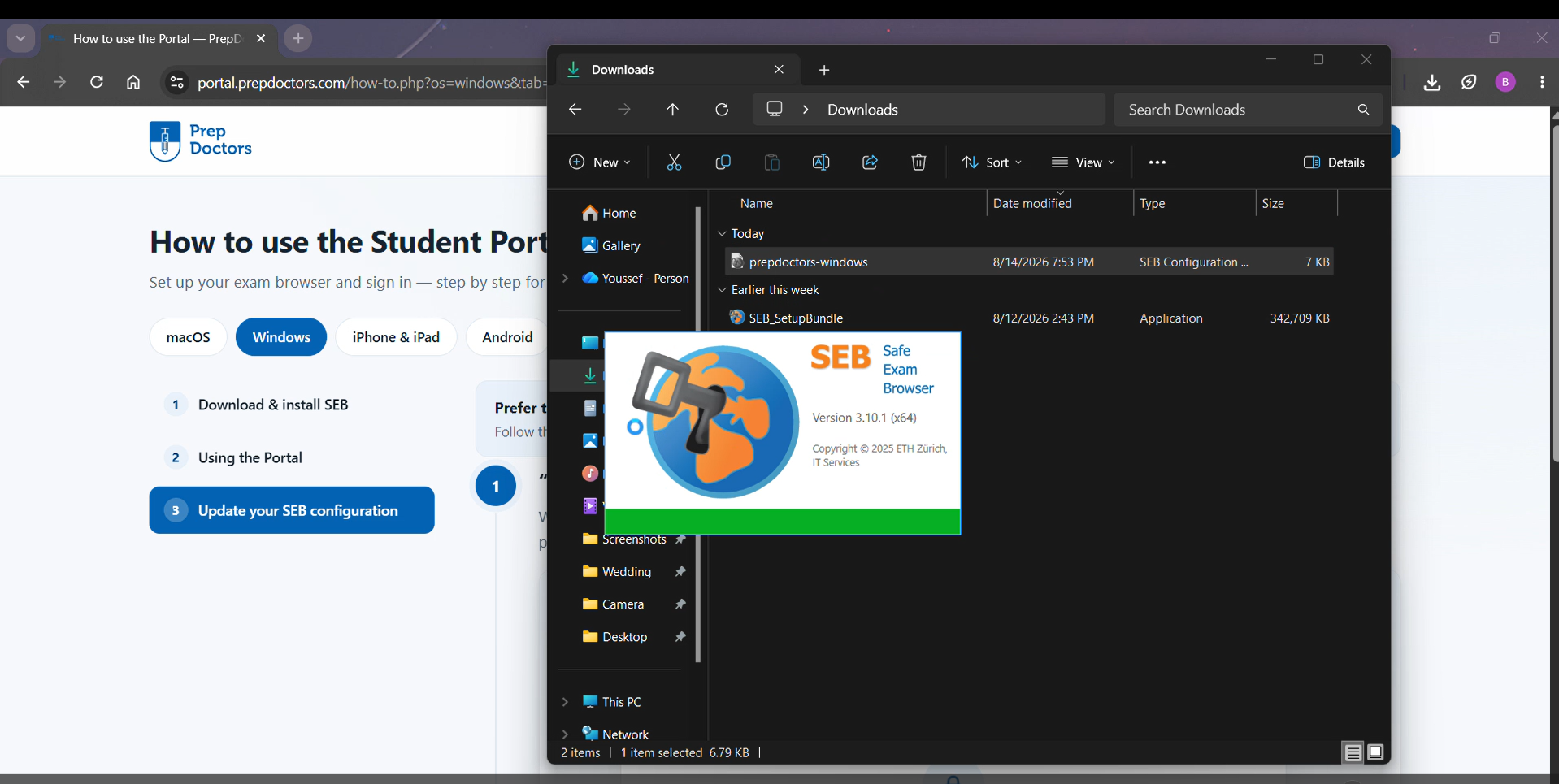Image resolution: width=1559 pixels, height=784 pixels.
Task: Collapse the Earlier this week group
Action: [722, 290]
